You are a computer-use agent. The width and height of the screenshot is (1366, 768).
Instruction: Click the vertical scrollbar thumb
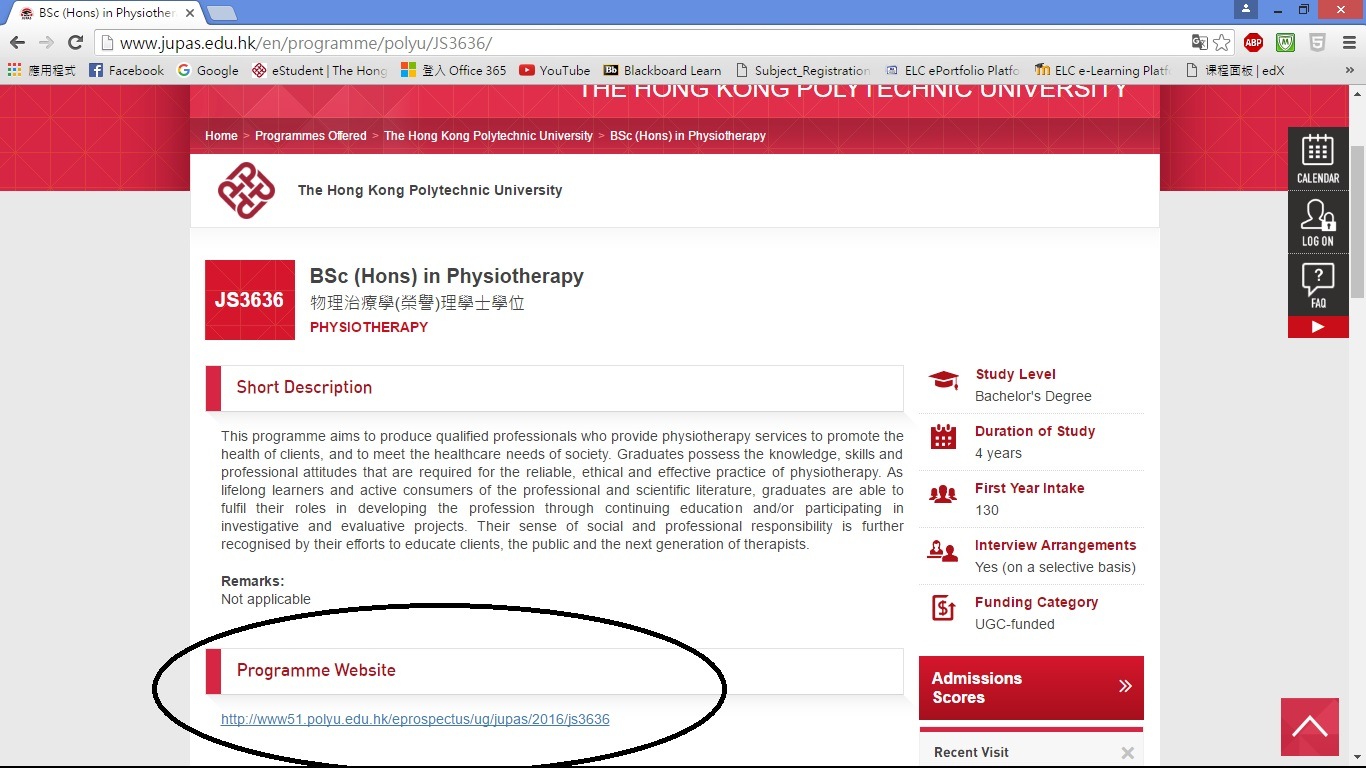click(x=1357, y=220)
